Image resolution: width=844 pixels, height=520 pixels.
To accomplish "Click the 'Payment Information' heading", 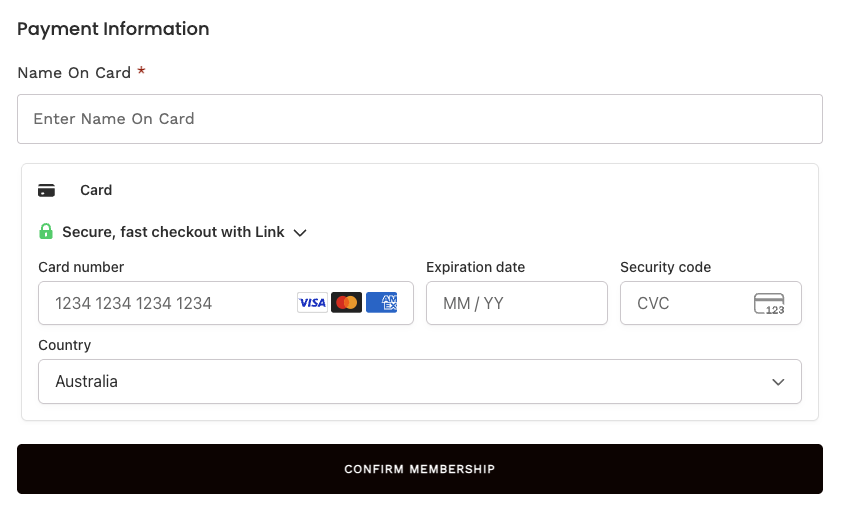I will click(x=113, y=29).
